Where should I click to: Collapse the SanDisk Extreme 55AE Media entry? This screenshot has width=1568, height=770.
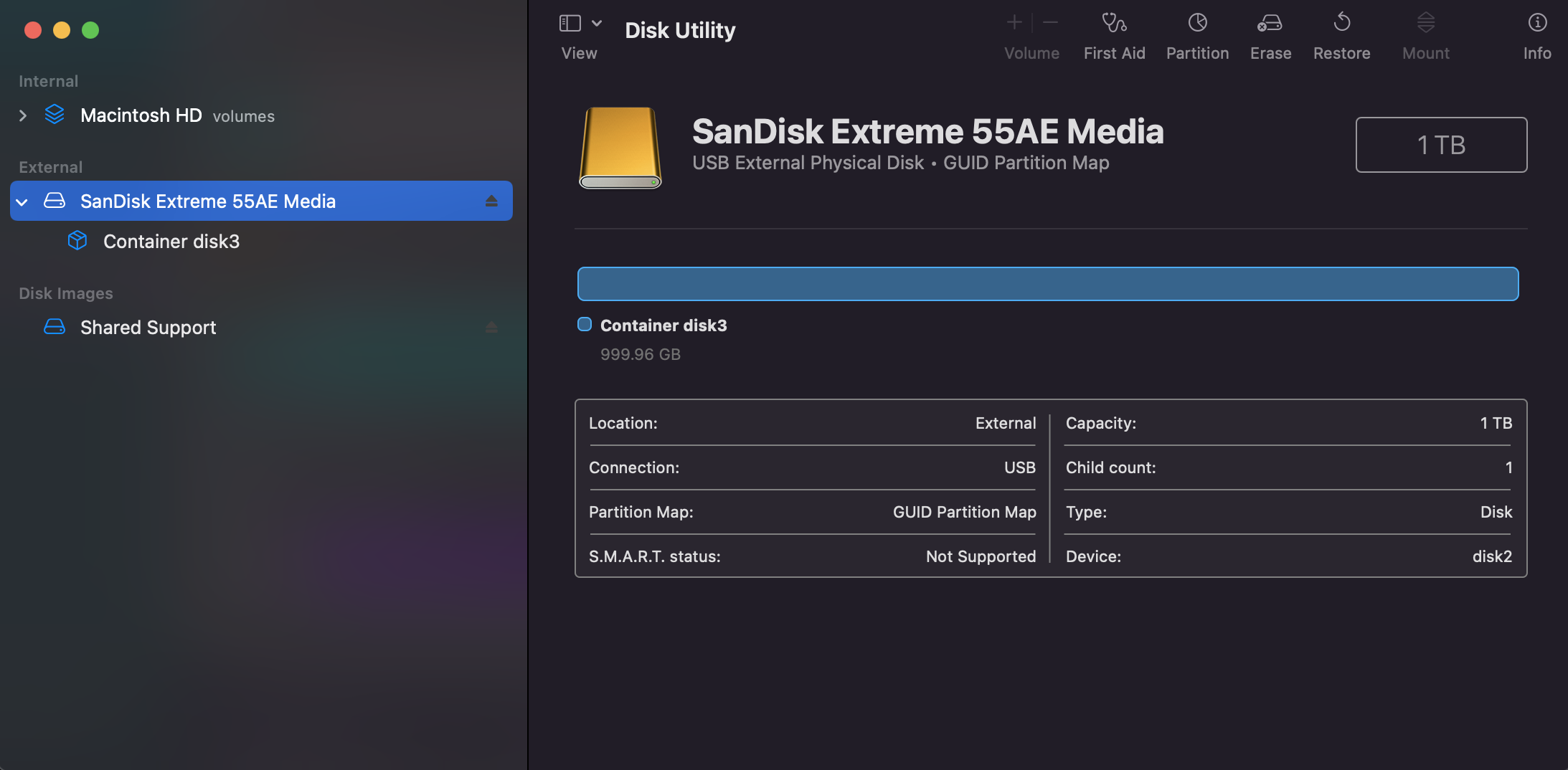point(22,201)
